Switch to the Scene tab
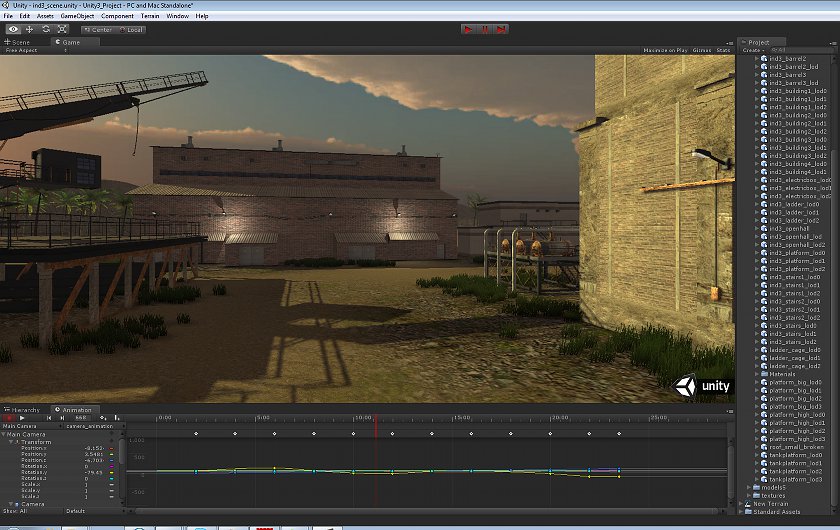The image size is (840, 530). (18, 42)
